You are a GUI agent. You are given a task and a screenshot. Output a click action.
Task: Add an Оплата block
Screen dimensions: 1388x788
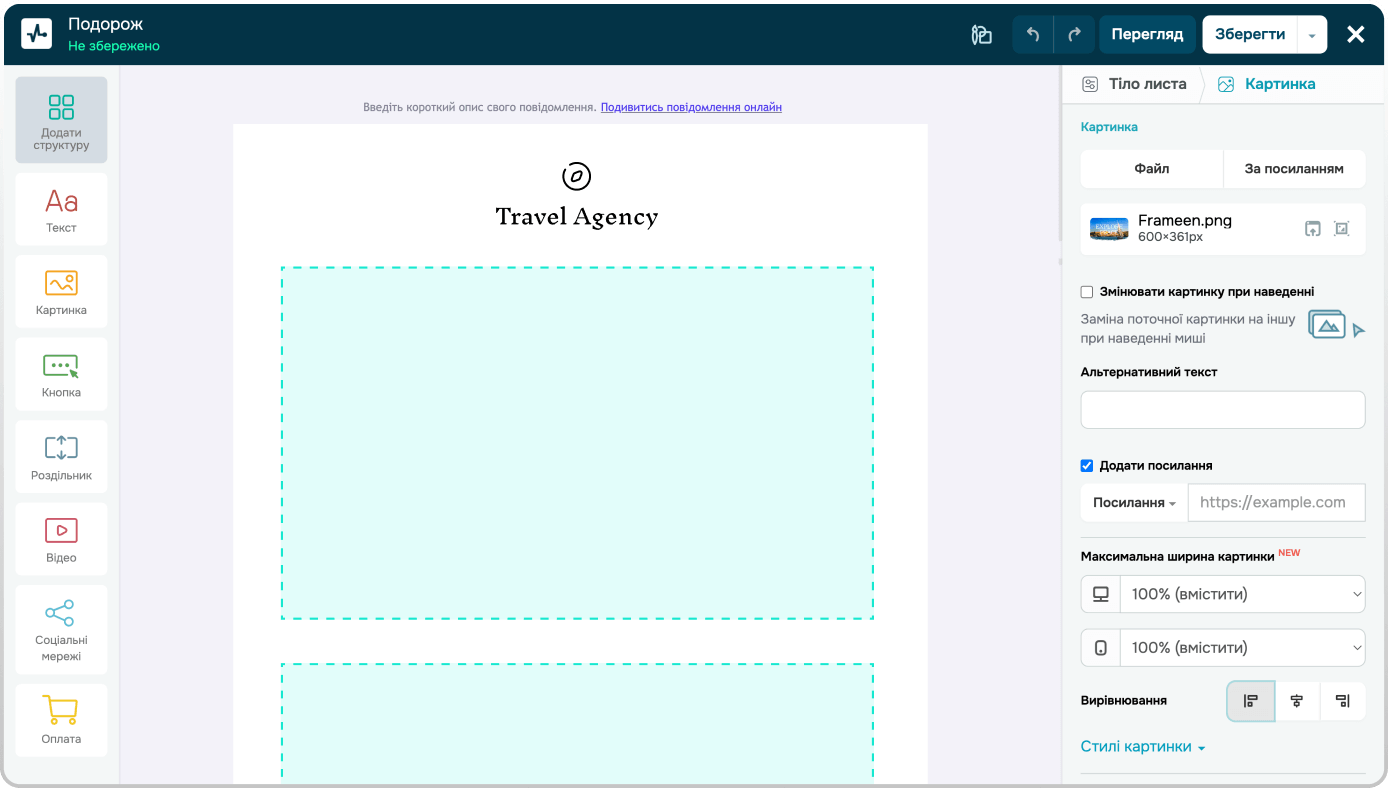[61, 720]
